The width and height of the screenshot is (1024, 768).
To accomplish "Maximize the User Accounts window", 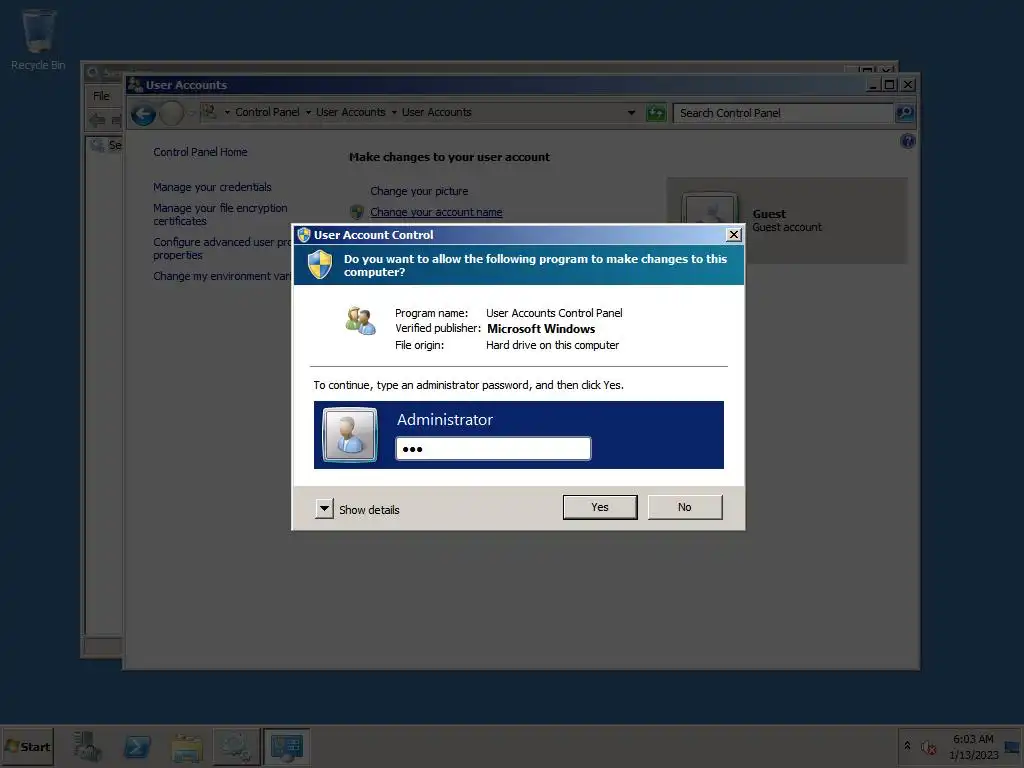I will coord(889,85).
